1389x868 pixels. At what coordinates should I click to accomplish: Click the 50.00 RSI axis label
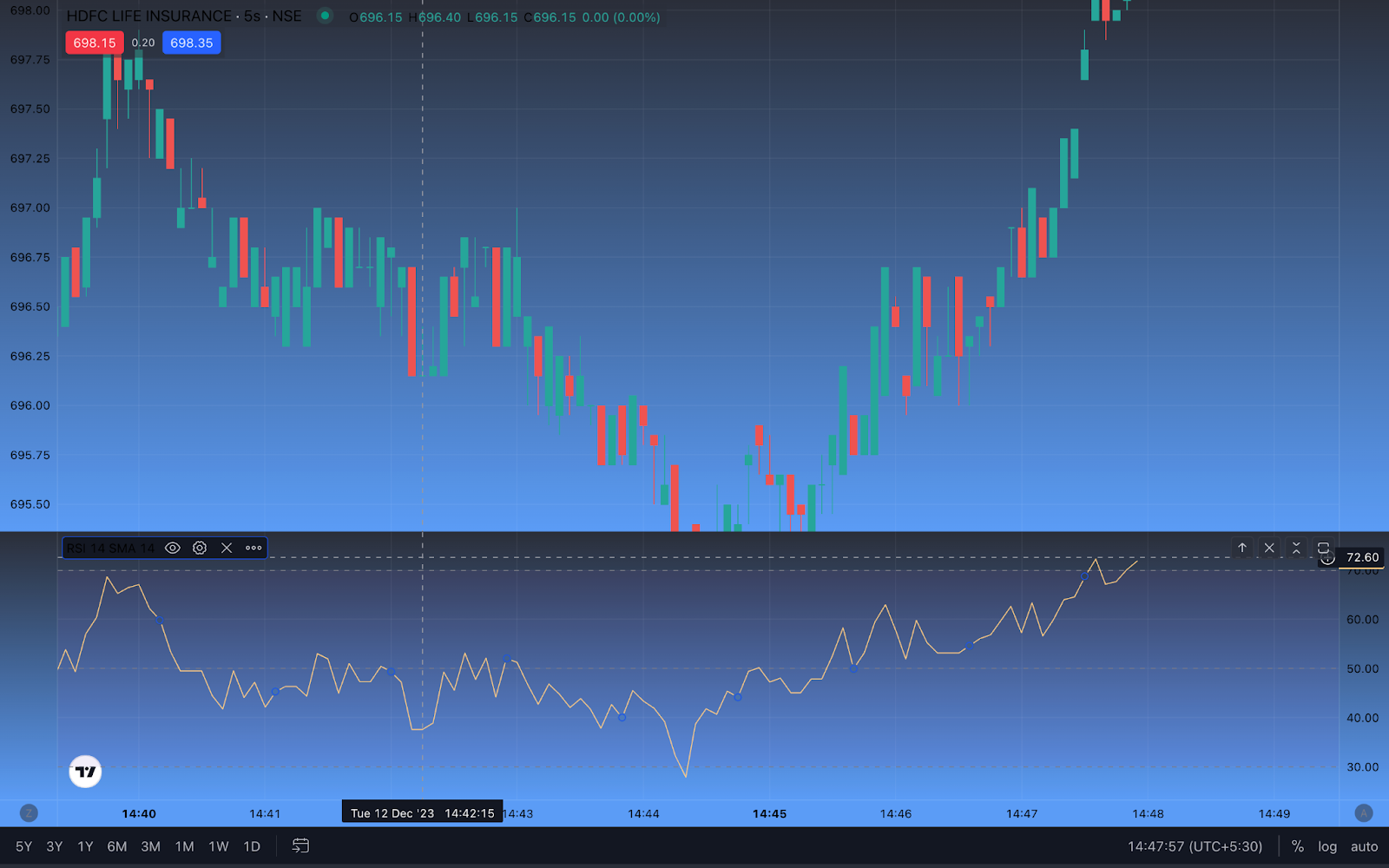(1362, 668)
